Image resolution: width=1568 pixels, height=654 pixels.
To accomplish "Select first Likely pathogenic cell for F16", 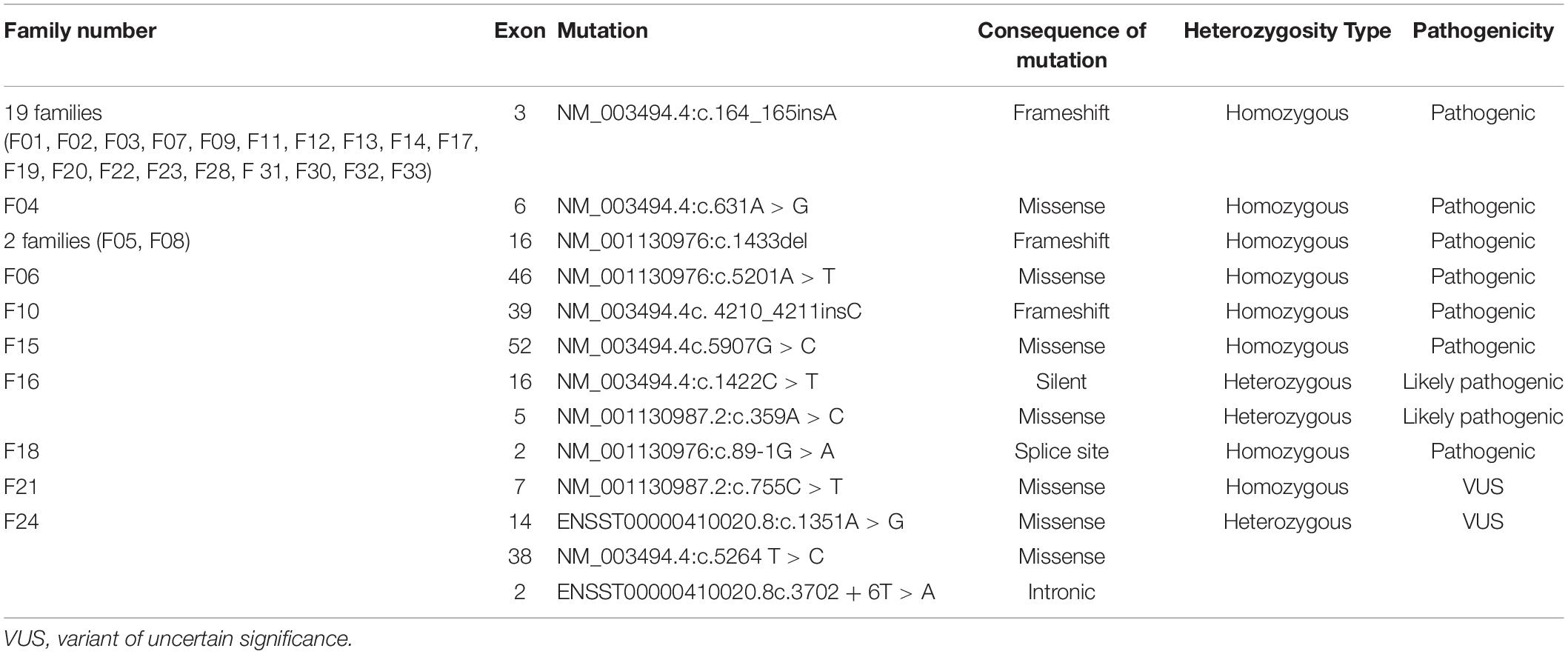I will coord(1483,381).
